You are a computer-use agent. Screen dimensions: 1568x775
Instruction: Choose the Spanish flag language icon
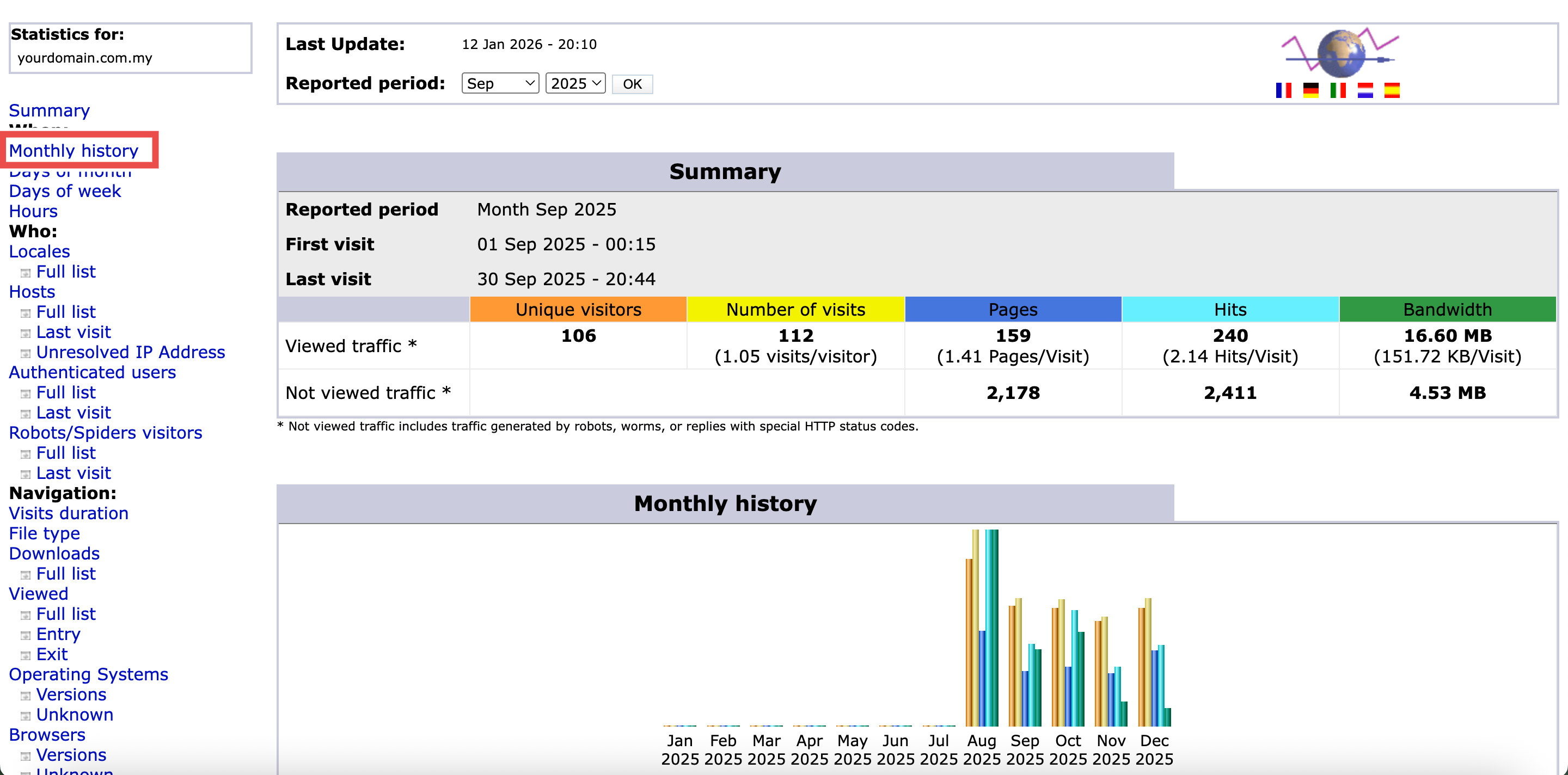pos(1392,91)
